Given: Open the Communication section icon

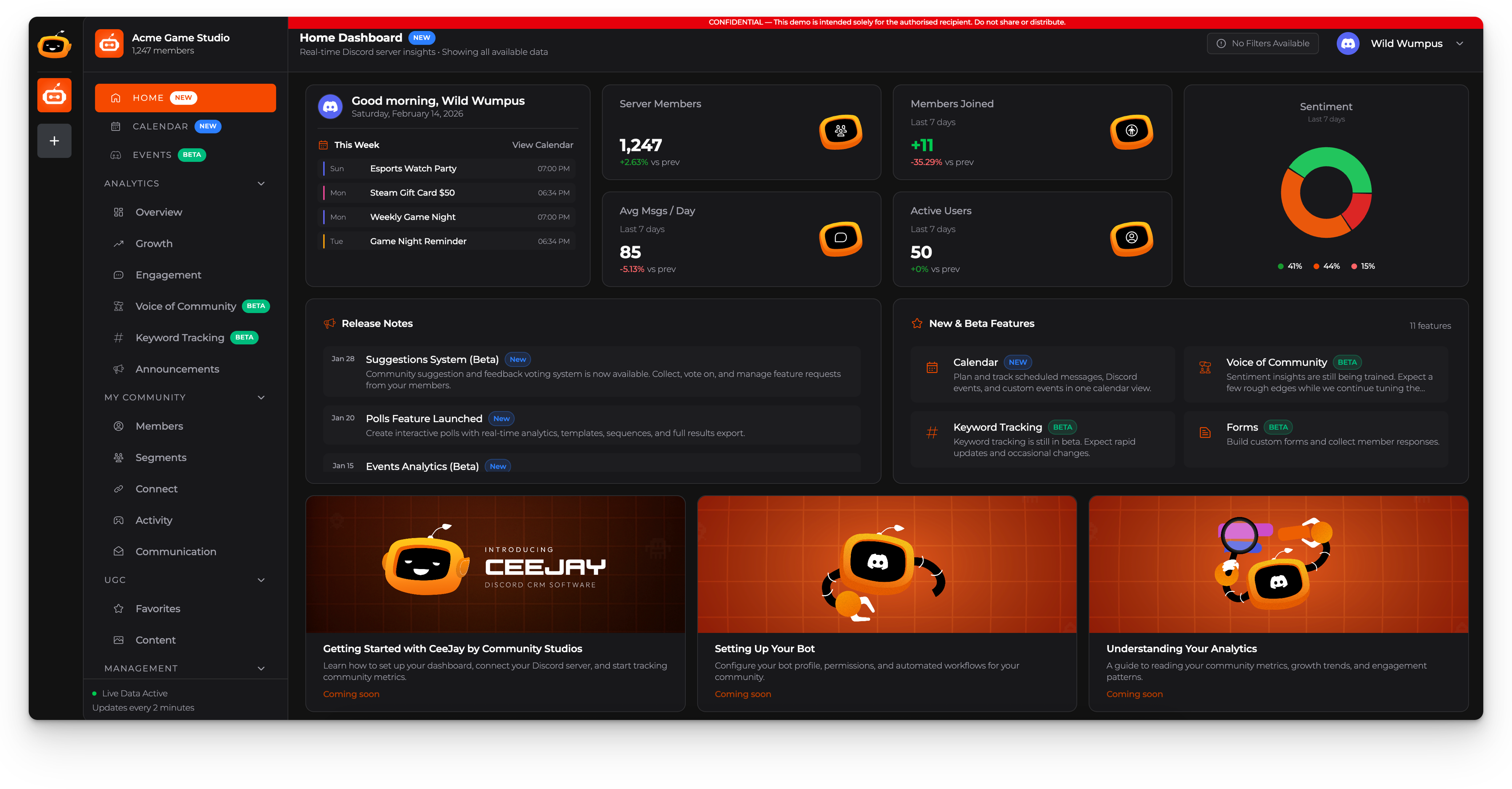Looking at the screenshot, I should pyautogui.click(x=119, y=551).
